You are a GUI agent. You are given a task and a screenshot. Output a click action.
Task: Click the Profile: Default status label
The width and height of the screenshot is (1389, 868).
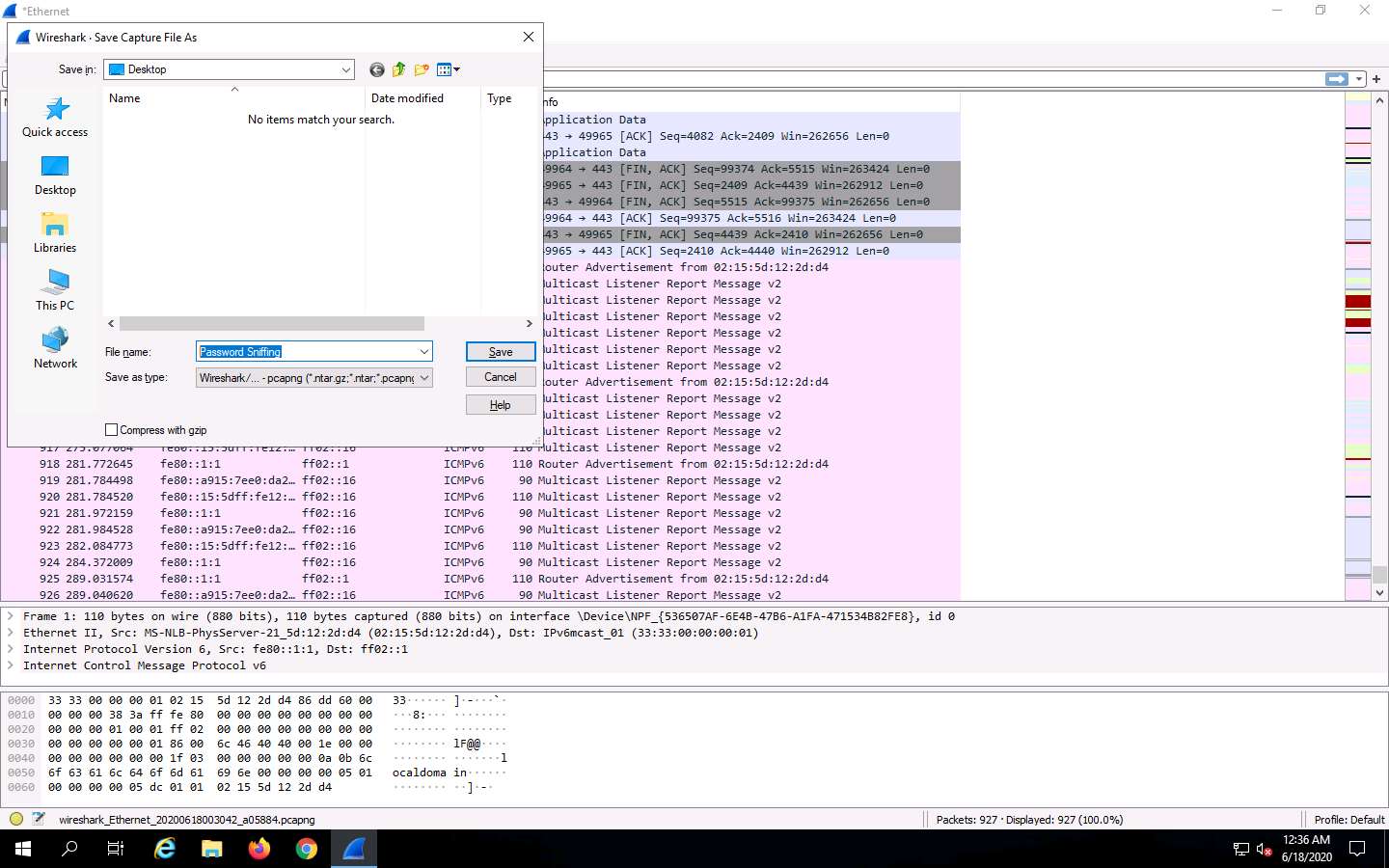1348,820
